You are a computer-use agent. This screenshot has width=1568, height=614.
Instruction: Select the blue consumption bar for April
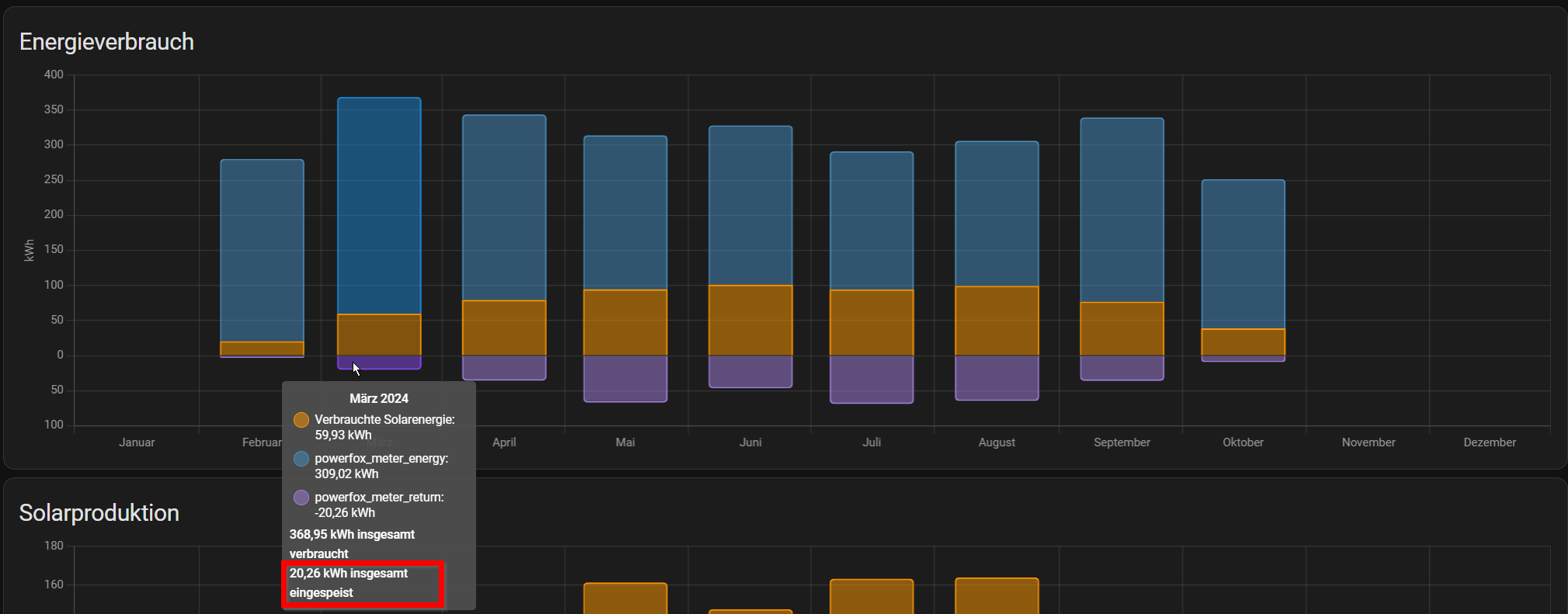coord(504,208)
